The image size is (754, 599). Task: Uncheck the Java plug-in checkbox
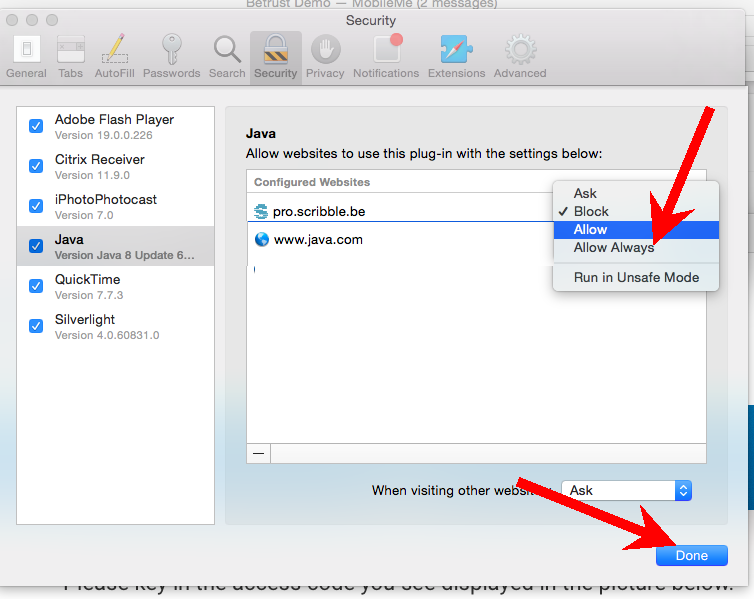36,246
